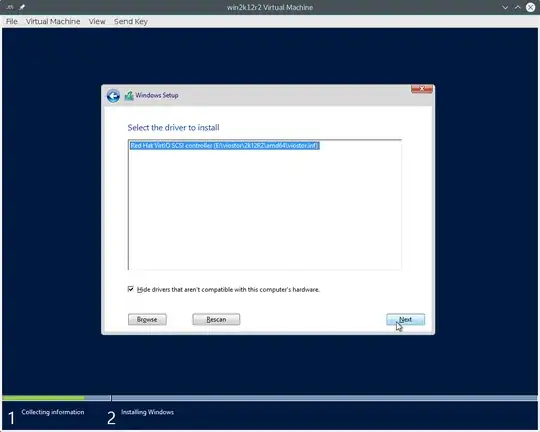The height and width of the screenshot is (432, 540).
Task: Click the Installing Windows step label
Action: [x=147, y=412]
